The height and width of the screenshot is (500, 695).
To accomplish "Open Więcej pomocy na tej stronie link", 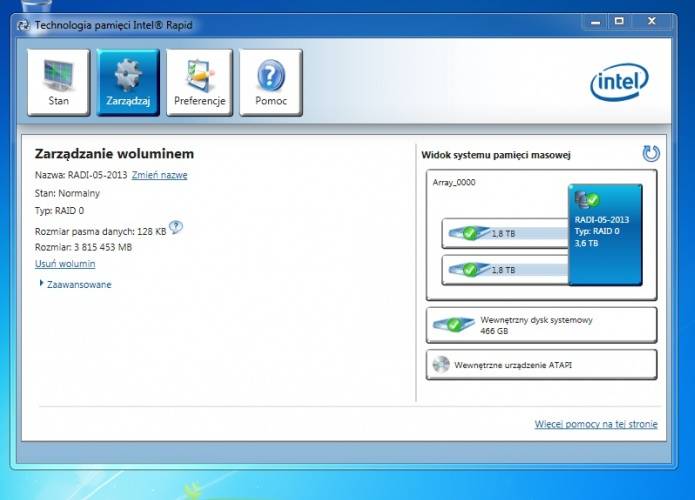I will click(596, 424).
